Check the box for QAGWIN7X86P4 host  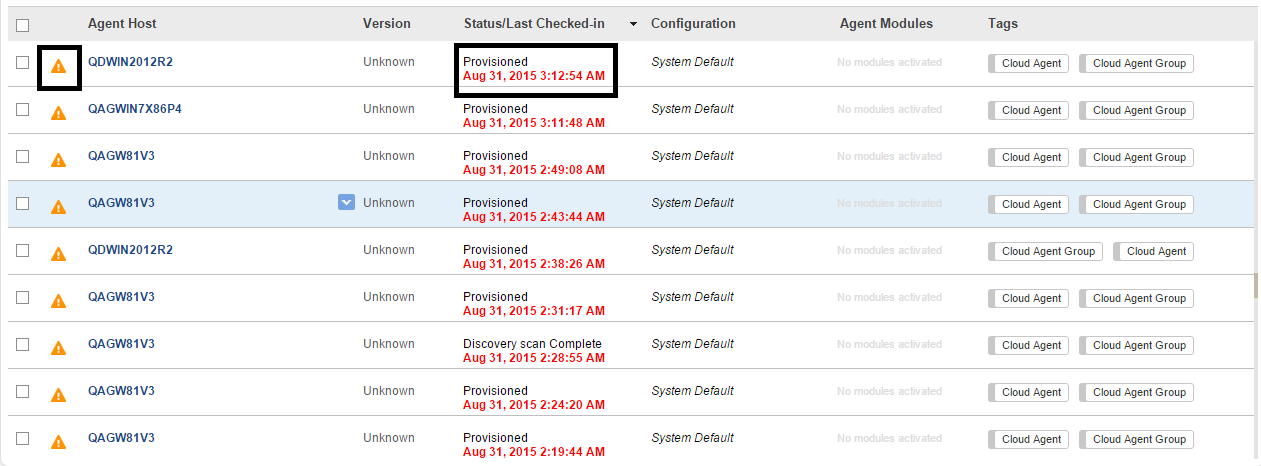[22, 109]
